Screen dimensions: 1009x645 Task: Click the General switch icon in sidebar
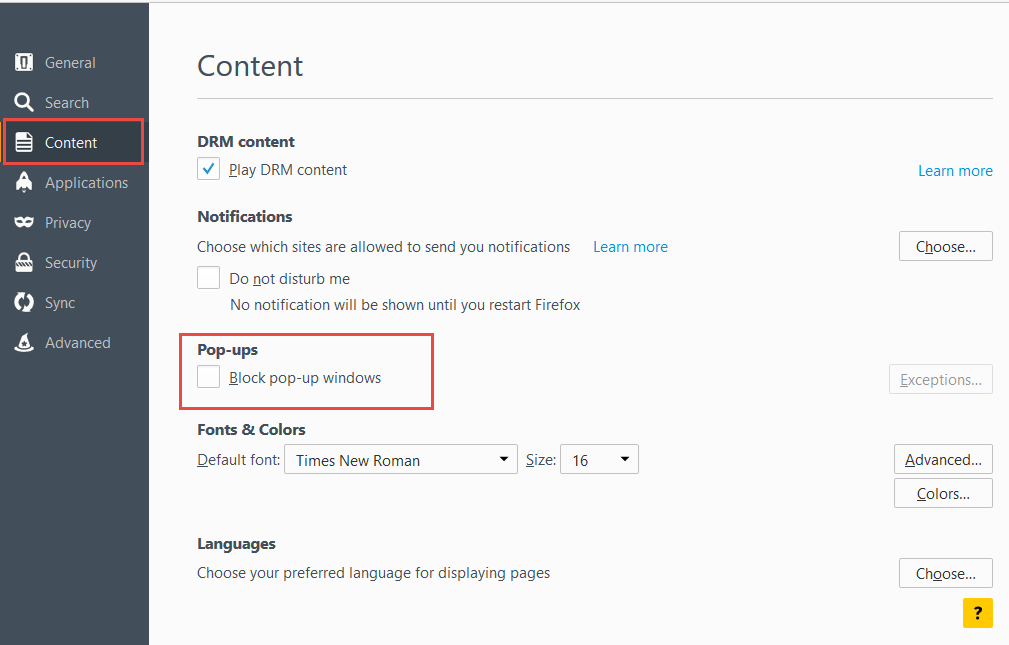(x=24, y=62)
